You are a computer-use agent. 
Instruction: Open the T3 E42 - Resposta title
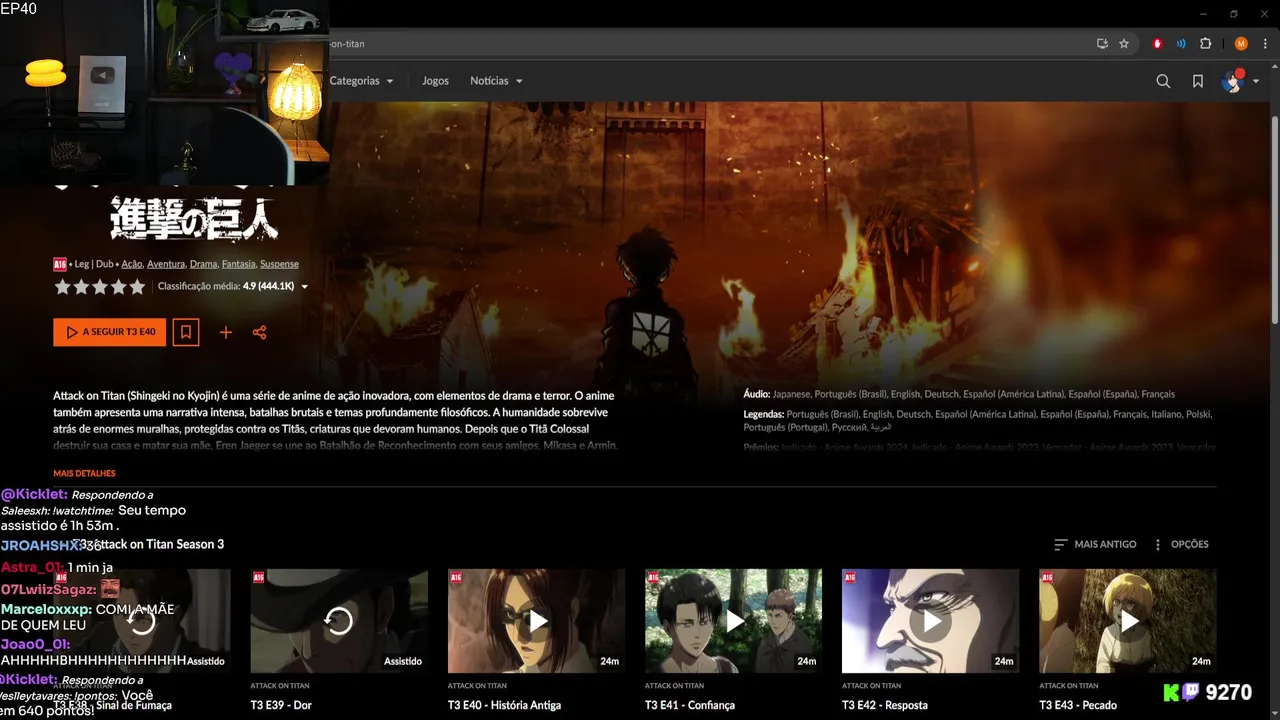click(x=885, y=705)
